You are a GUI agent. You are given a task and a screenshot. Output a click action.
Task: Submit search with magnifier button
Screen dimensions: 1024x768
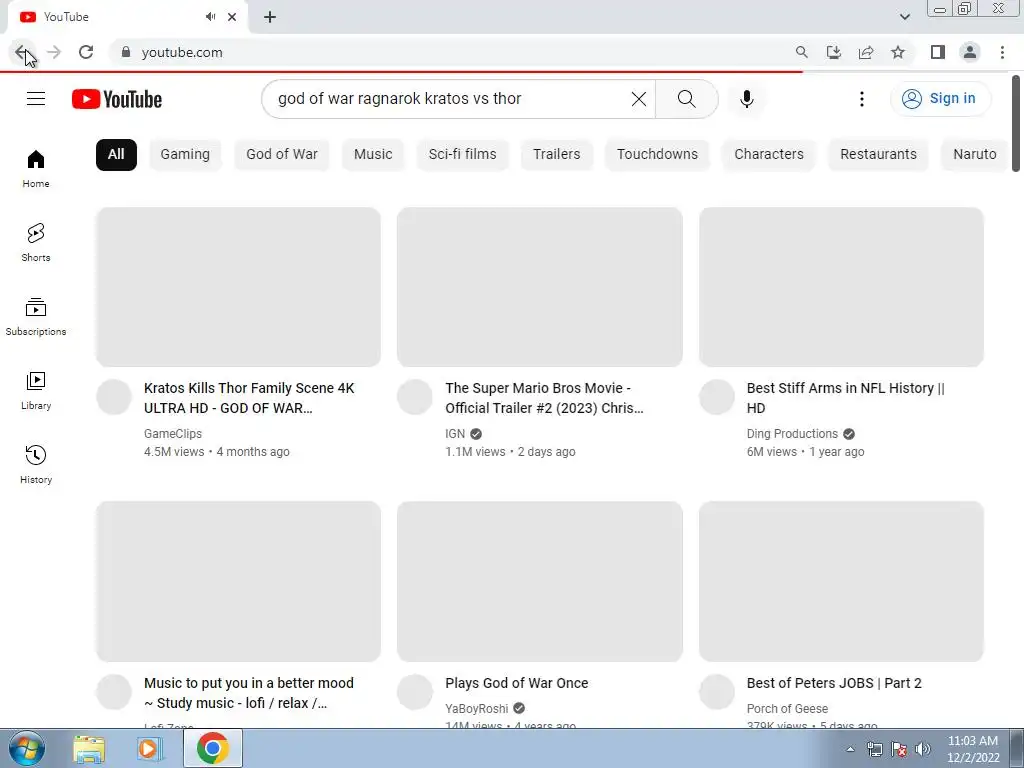(686, 99)
